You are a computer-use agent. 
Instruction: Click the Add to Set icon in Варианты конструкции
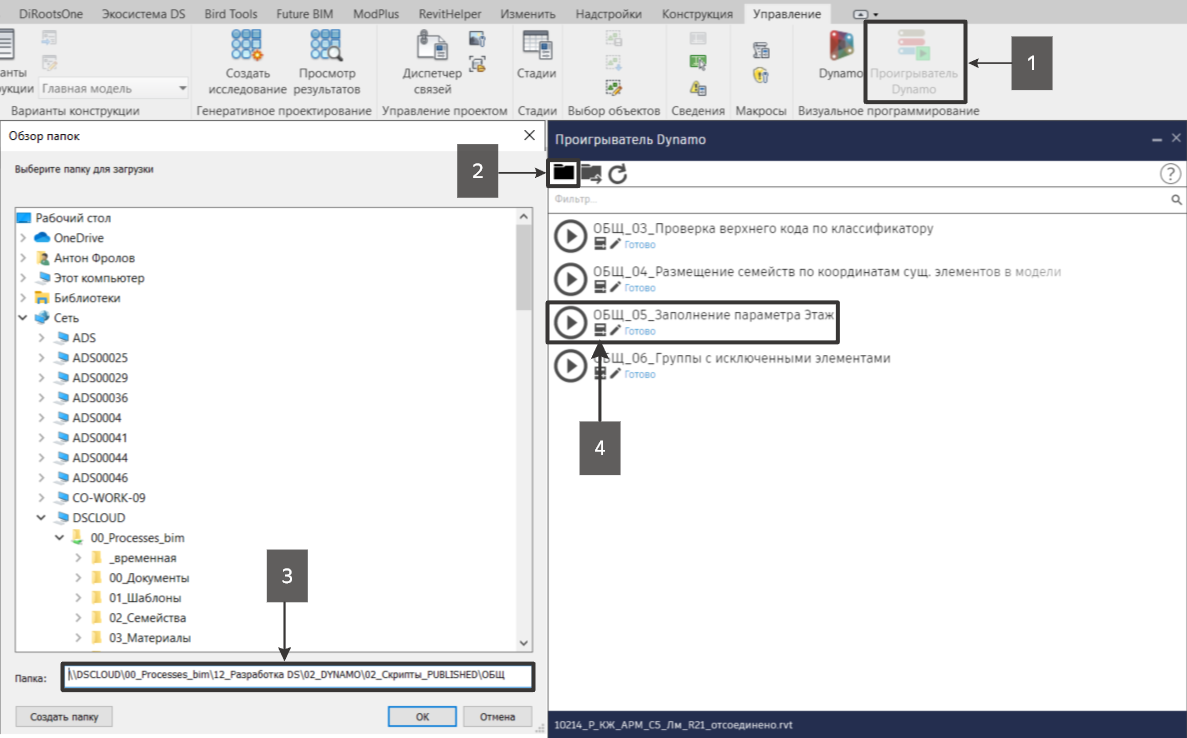(49, 39)
